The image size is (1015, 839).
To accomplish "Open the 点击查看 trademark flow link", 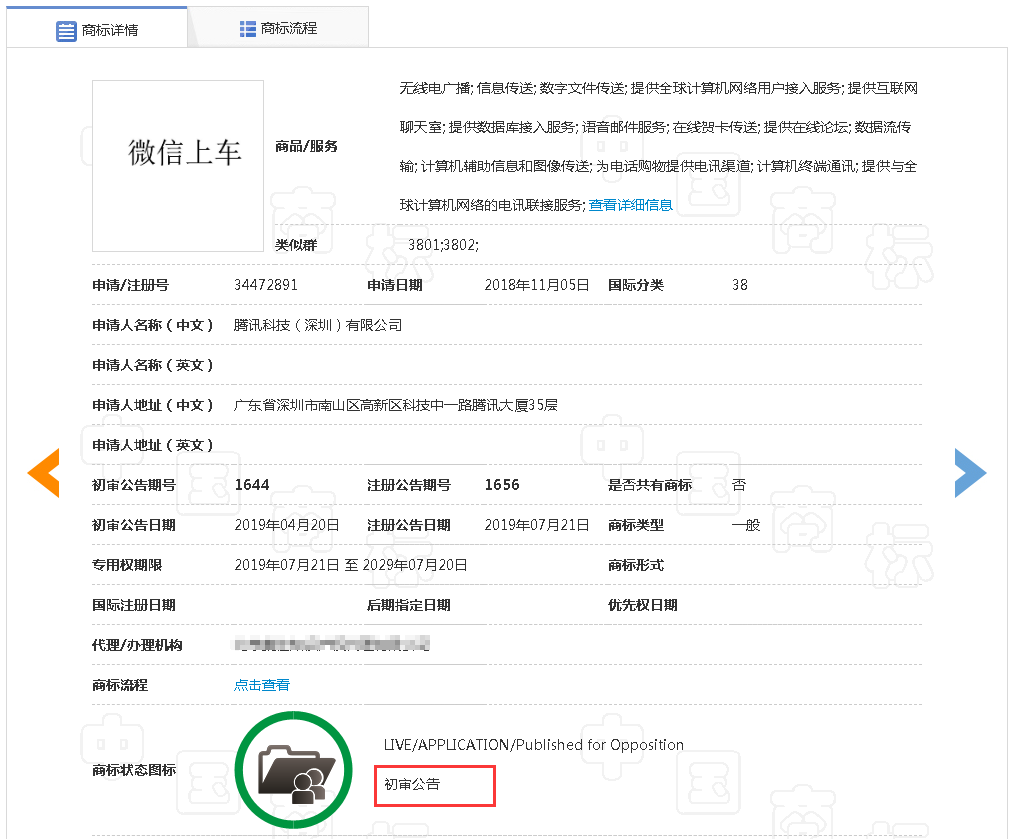I will 262,685.
